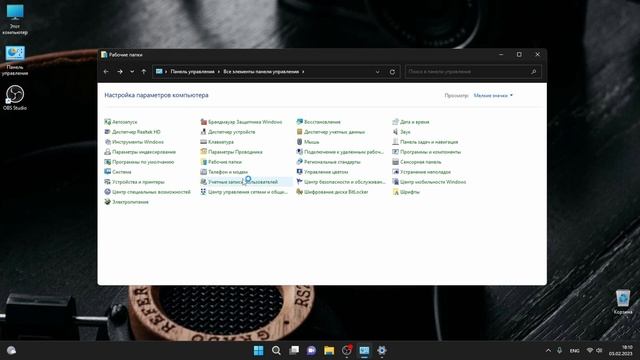This screenshot has height=360, width=640.
Task: Open Брандмауэр Защитника Windows
Action: 241,122
